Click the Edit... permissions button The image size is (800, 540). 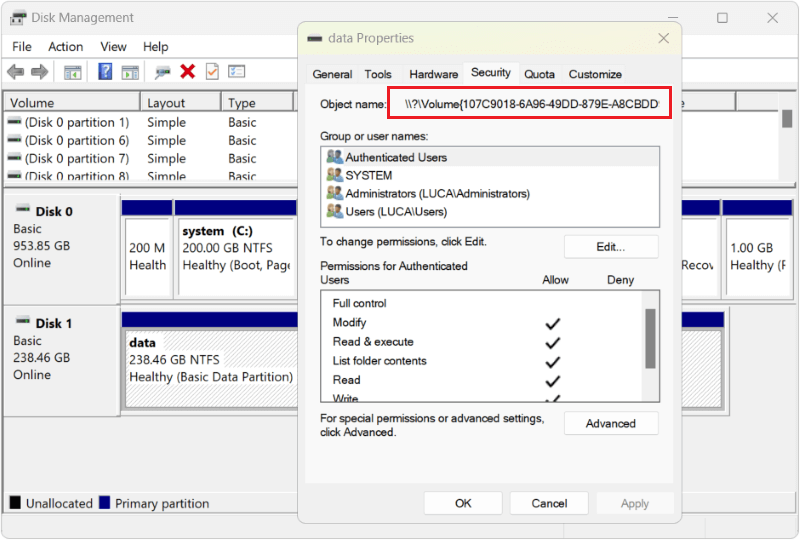pos(611,247)
